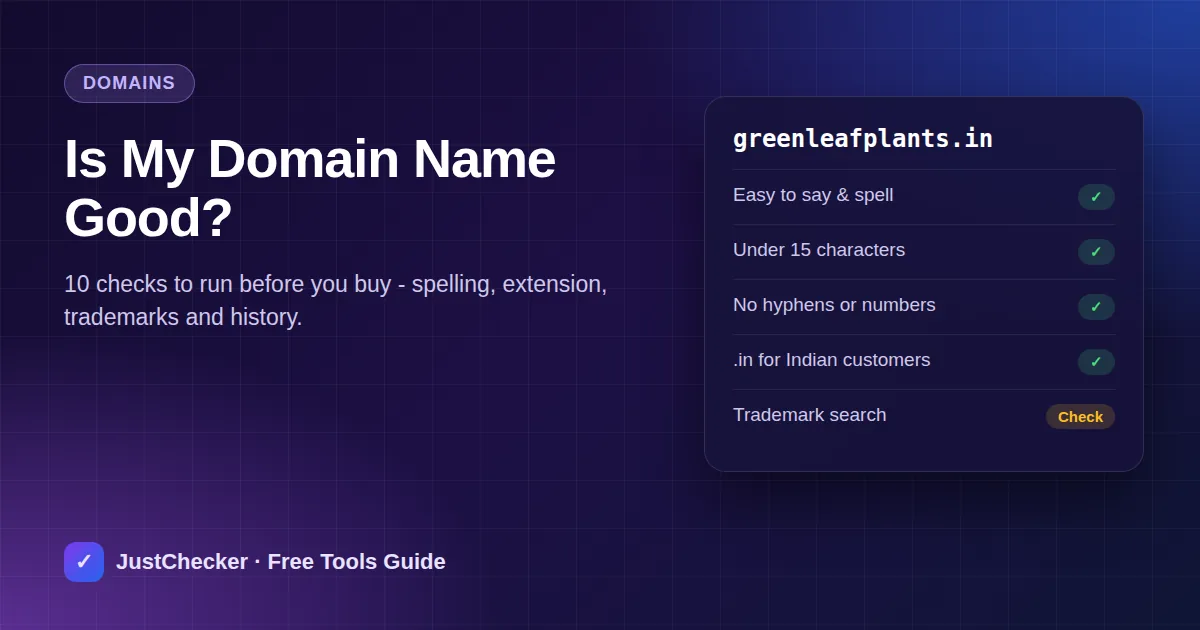This screenshot has height=630, width=1200.
Task: Click the Under 15 characters label
Action: coord(819,250)
